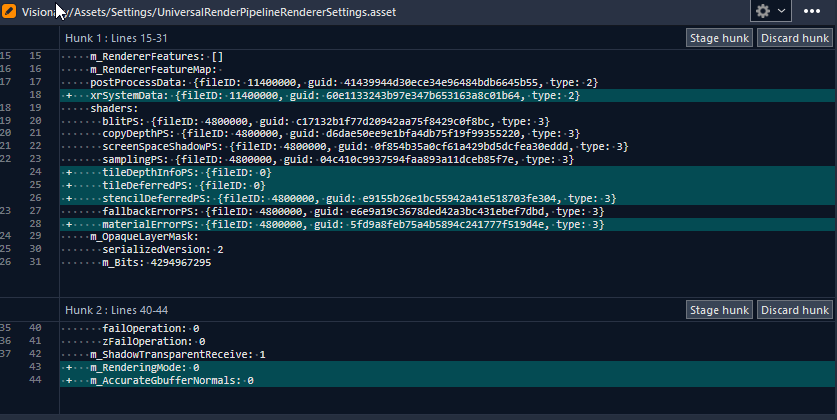Stage hunk 2 covering lines 40-44

click(718, 310)
